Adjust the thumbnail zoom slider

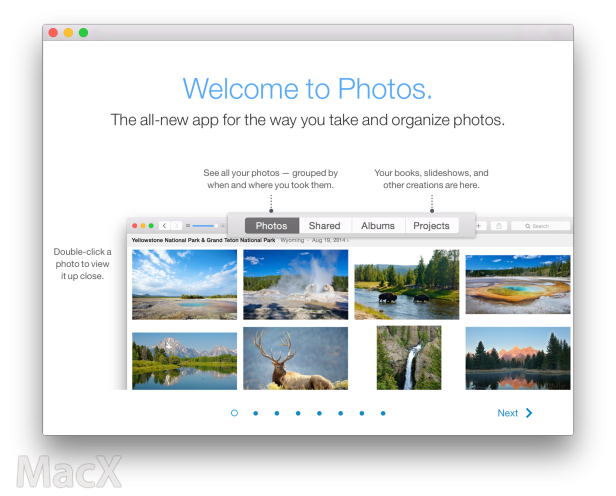[x=205, y=226]
